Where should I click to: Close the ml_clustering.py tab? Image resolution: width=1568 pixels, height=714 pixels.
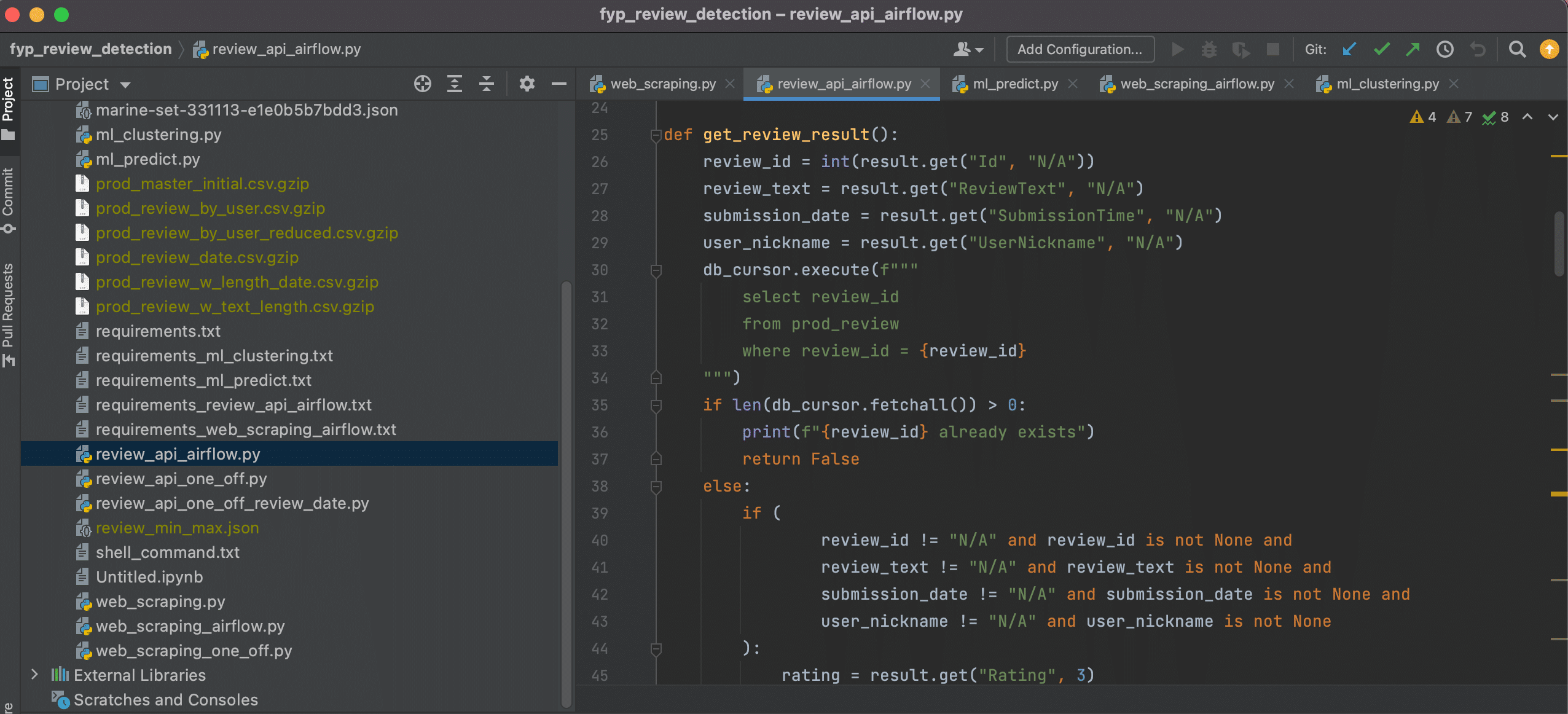click(1454, 84)
